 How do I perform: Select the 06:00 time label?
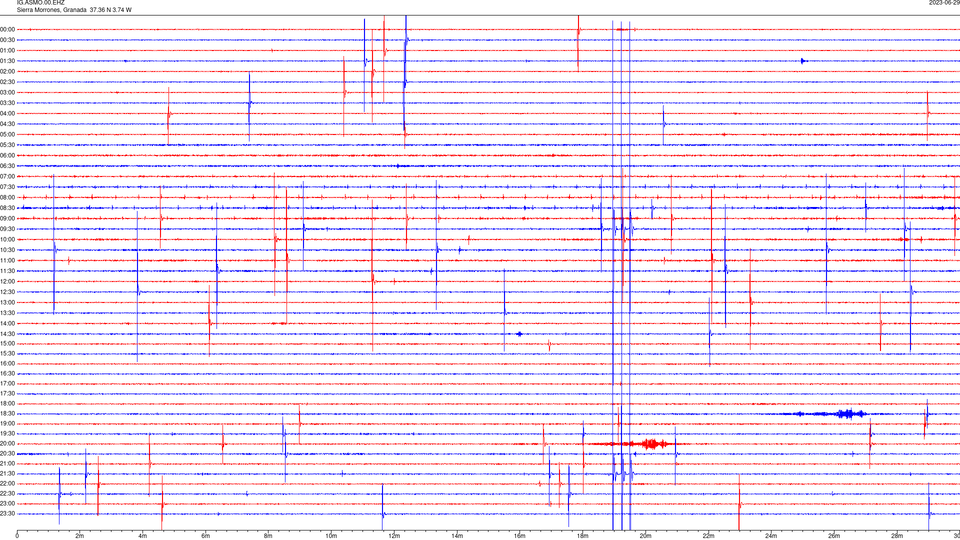click(x=7, y=156)
